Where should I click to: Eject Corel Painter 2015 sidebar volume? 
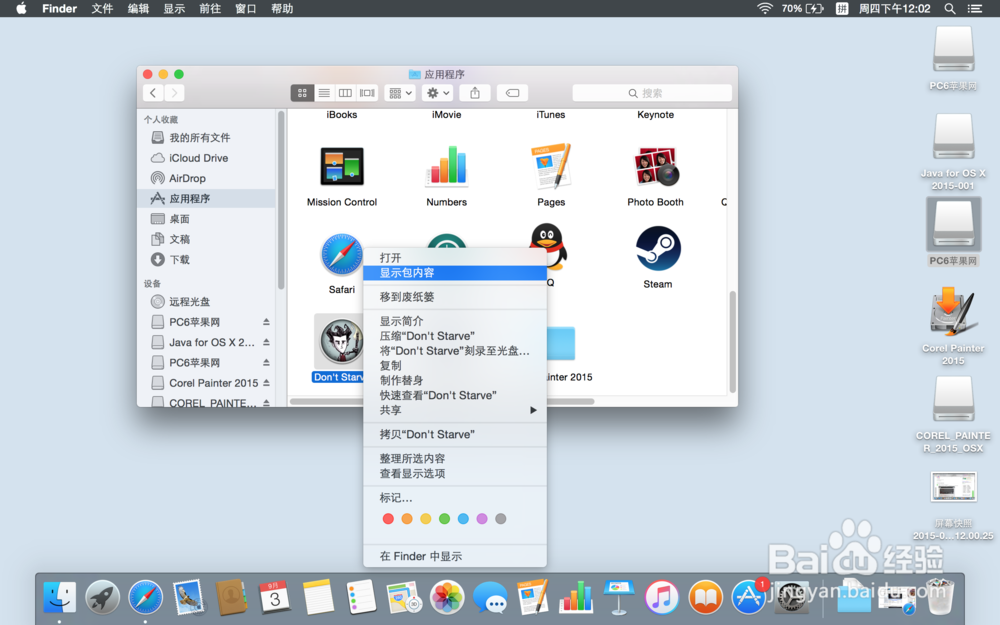tap(266, 383)
